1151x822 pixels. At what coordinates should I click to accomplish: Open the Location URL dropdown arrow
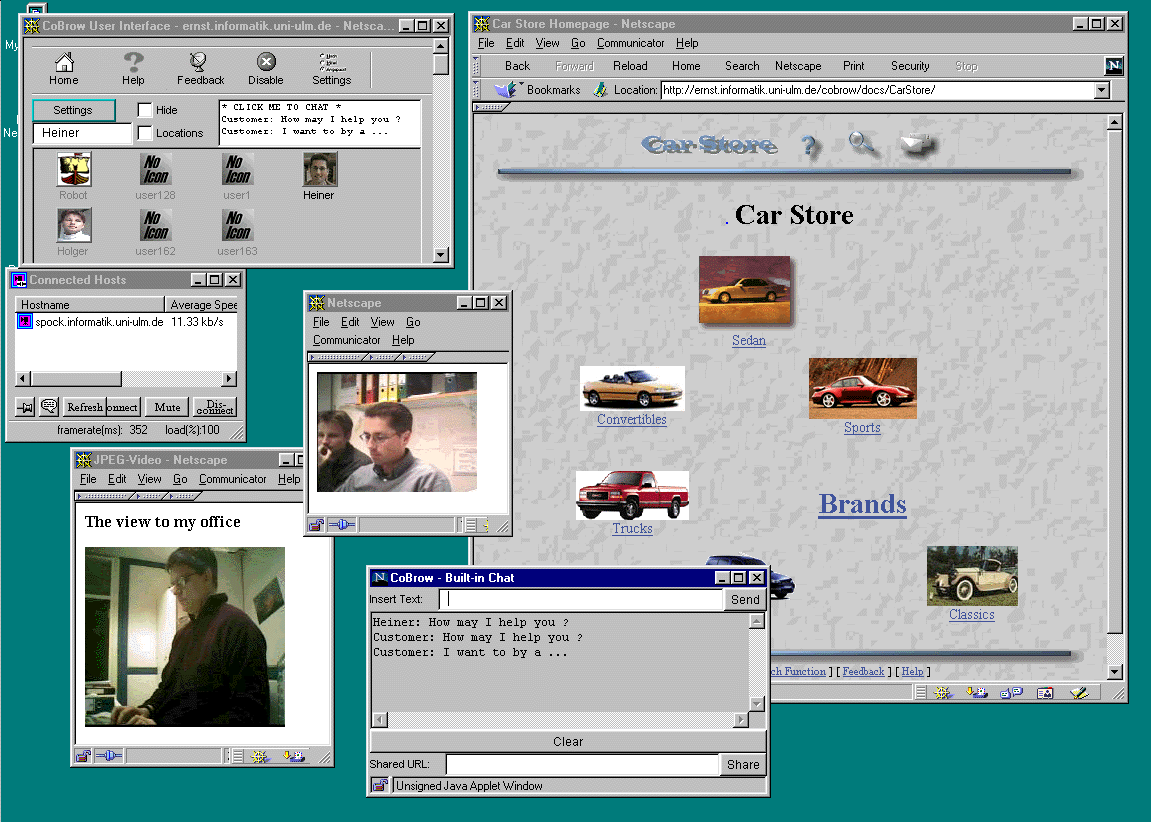1102,90
